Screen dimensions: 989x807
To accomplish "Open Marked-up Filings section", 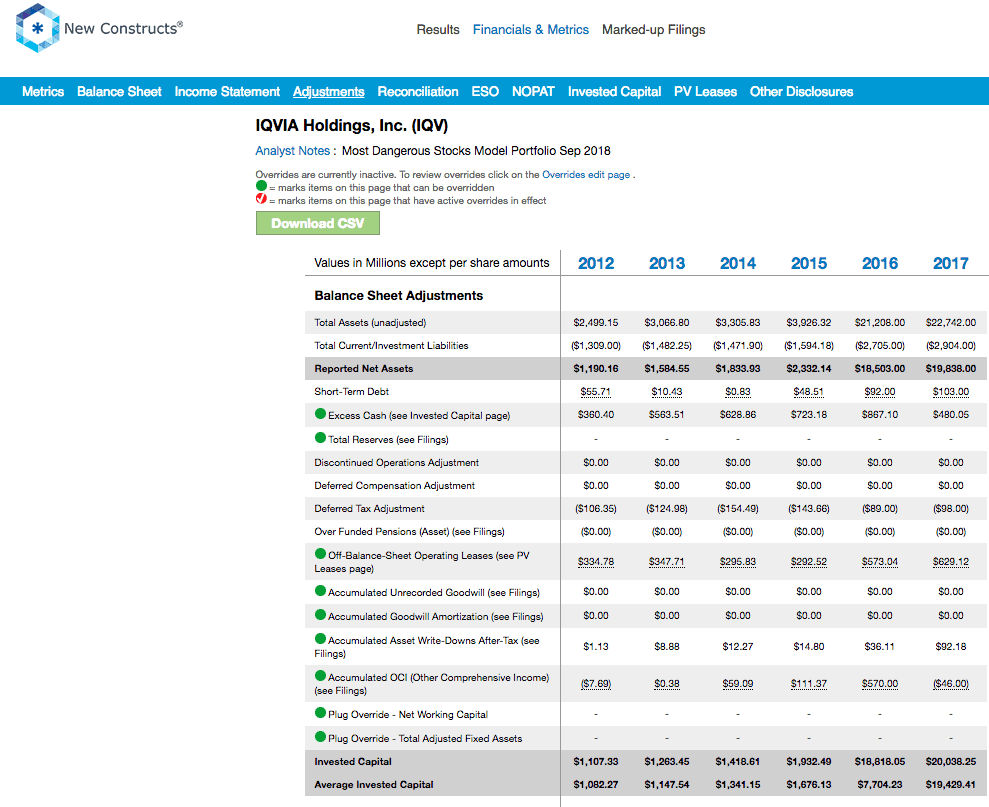I will (653, 30).
